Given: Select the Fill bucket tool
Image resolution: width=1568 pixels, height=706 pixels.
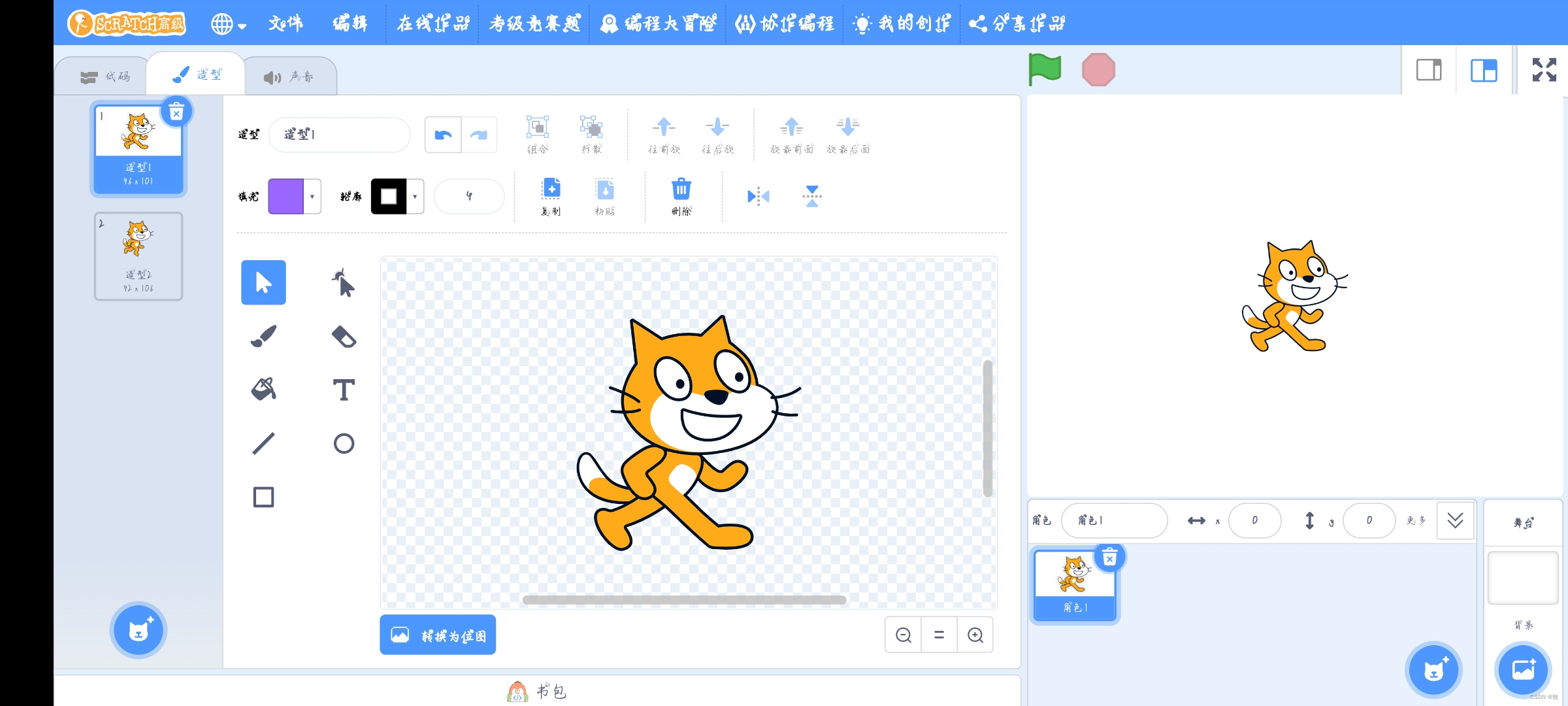Looking at the screenshot, I should (263, 390).
